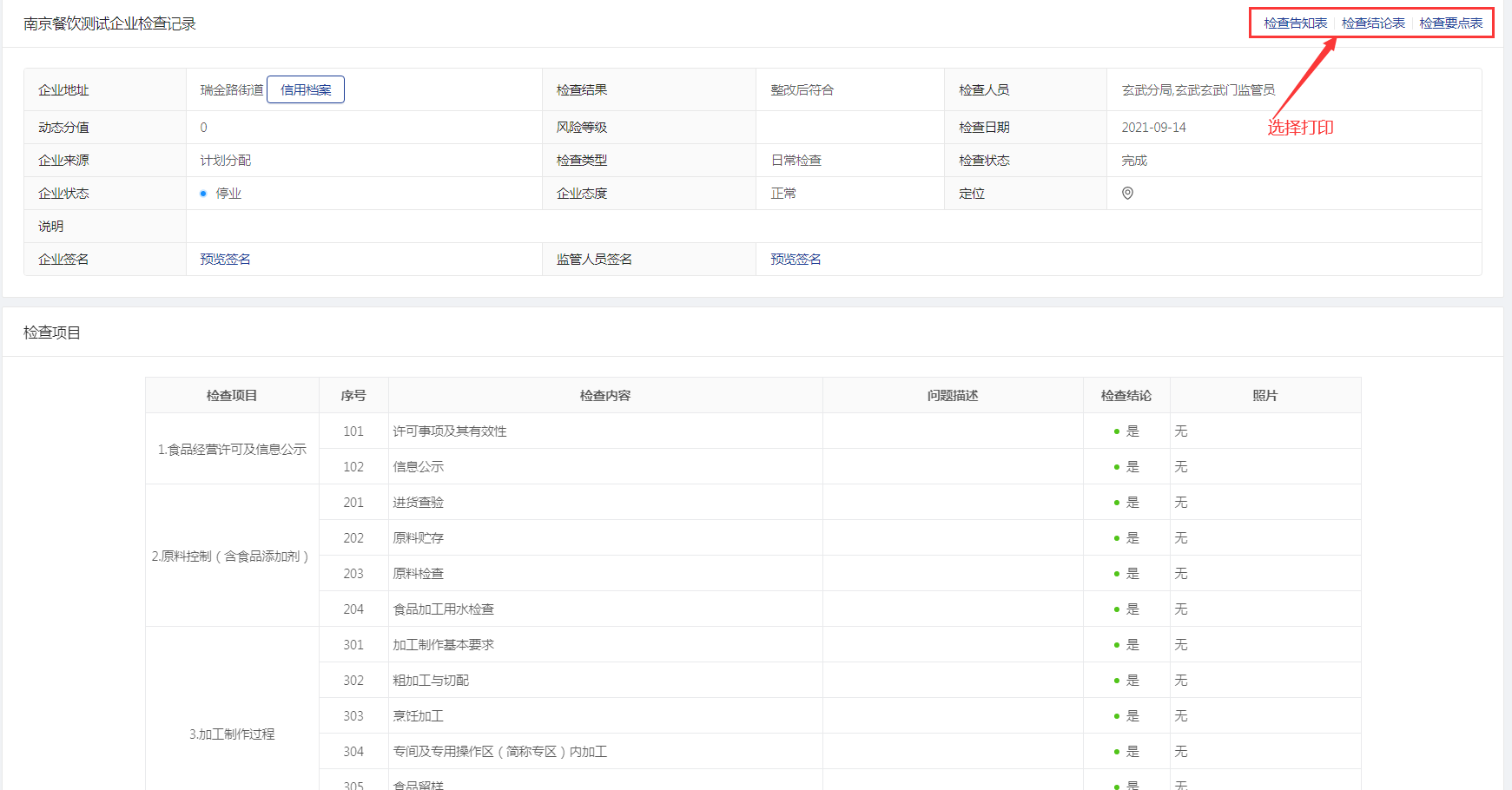Viewport: 1512px width, 790px height.
Task: Preview the signature for 企业签名
Action: [x=225, y=259]
